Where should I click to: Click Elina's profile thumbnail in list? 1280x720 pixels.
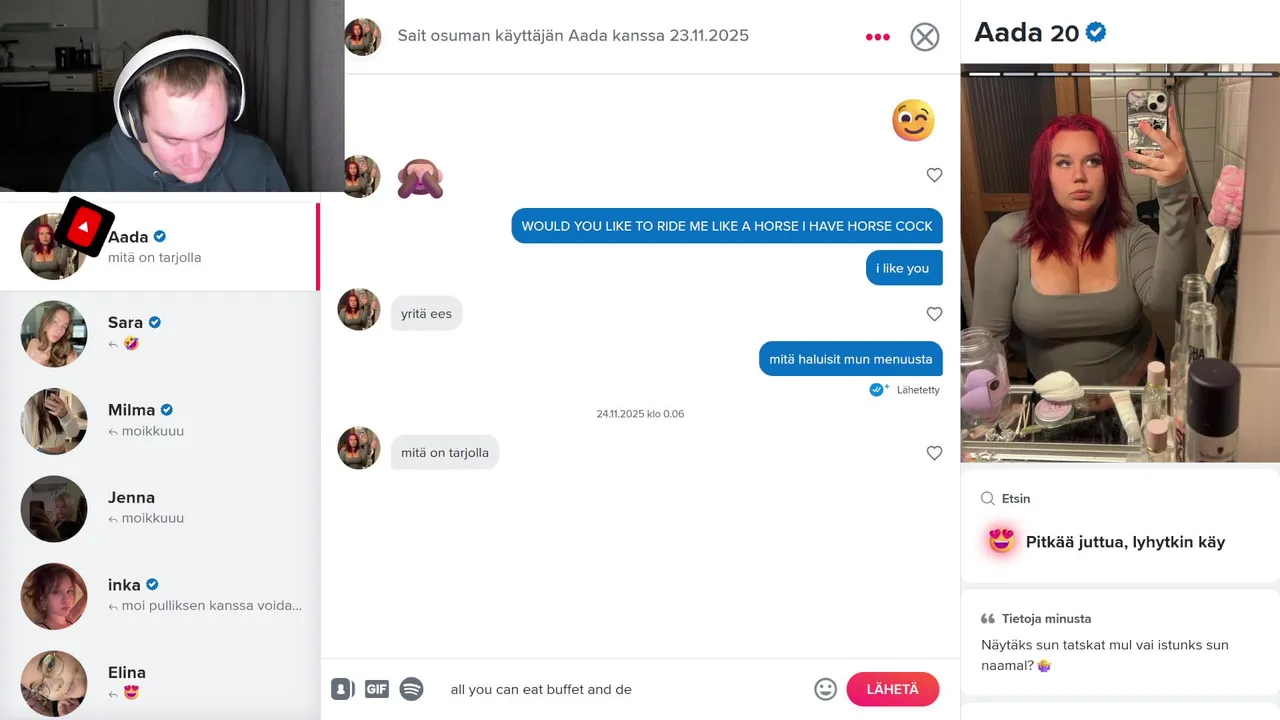[54, 683]
